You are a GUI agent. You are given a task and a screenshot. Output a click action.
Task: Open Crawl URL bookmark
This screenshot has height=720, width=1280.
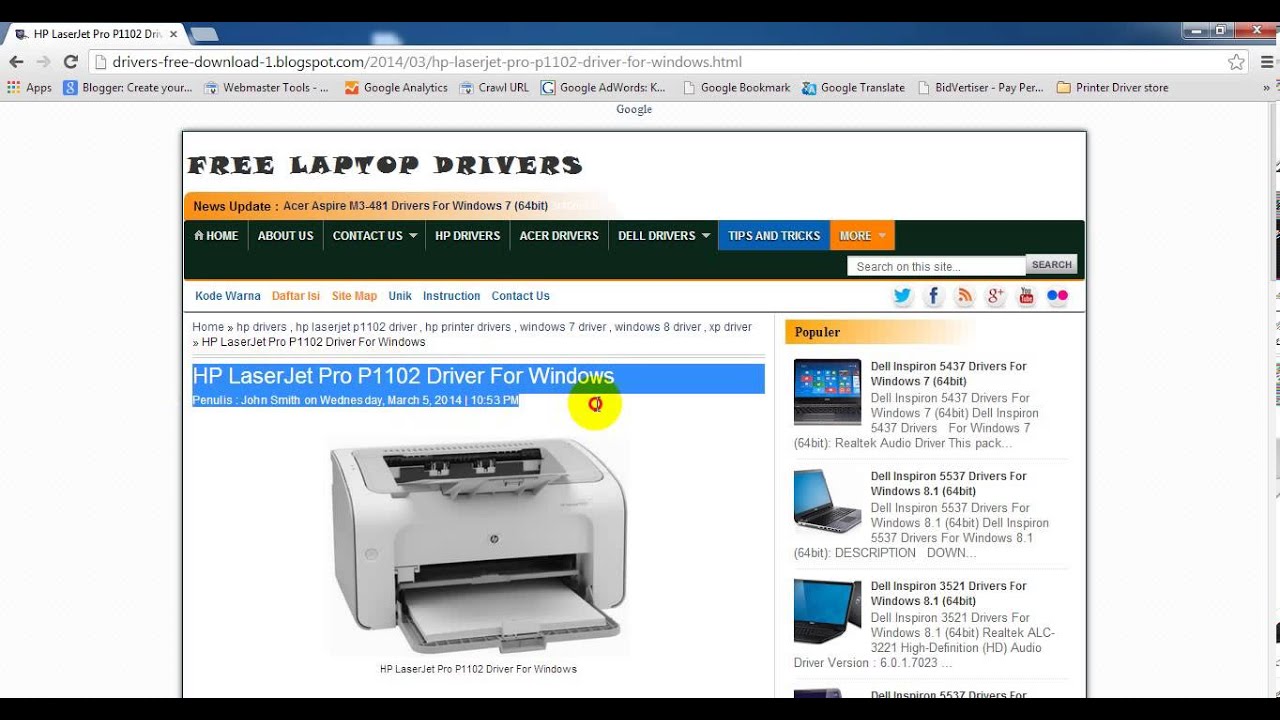coord(494,88)
